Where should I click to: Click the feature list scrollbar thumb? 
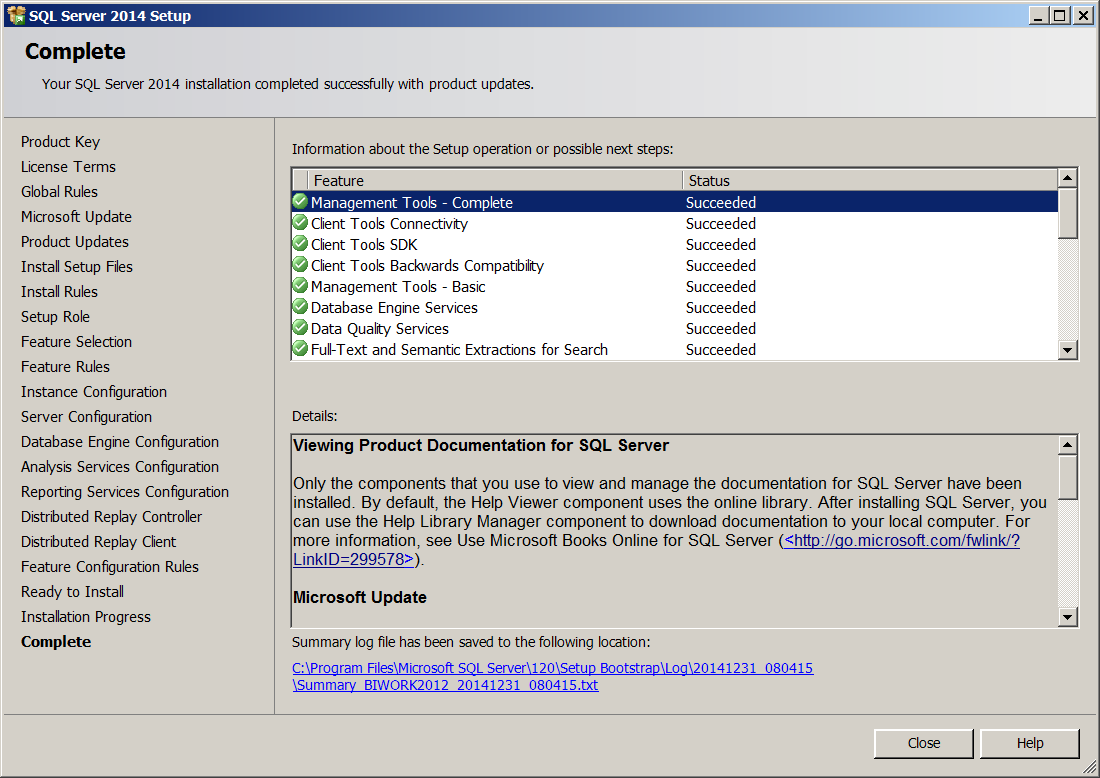point(1067,213)
